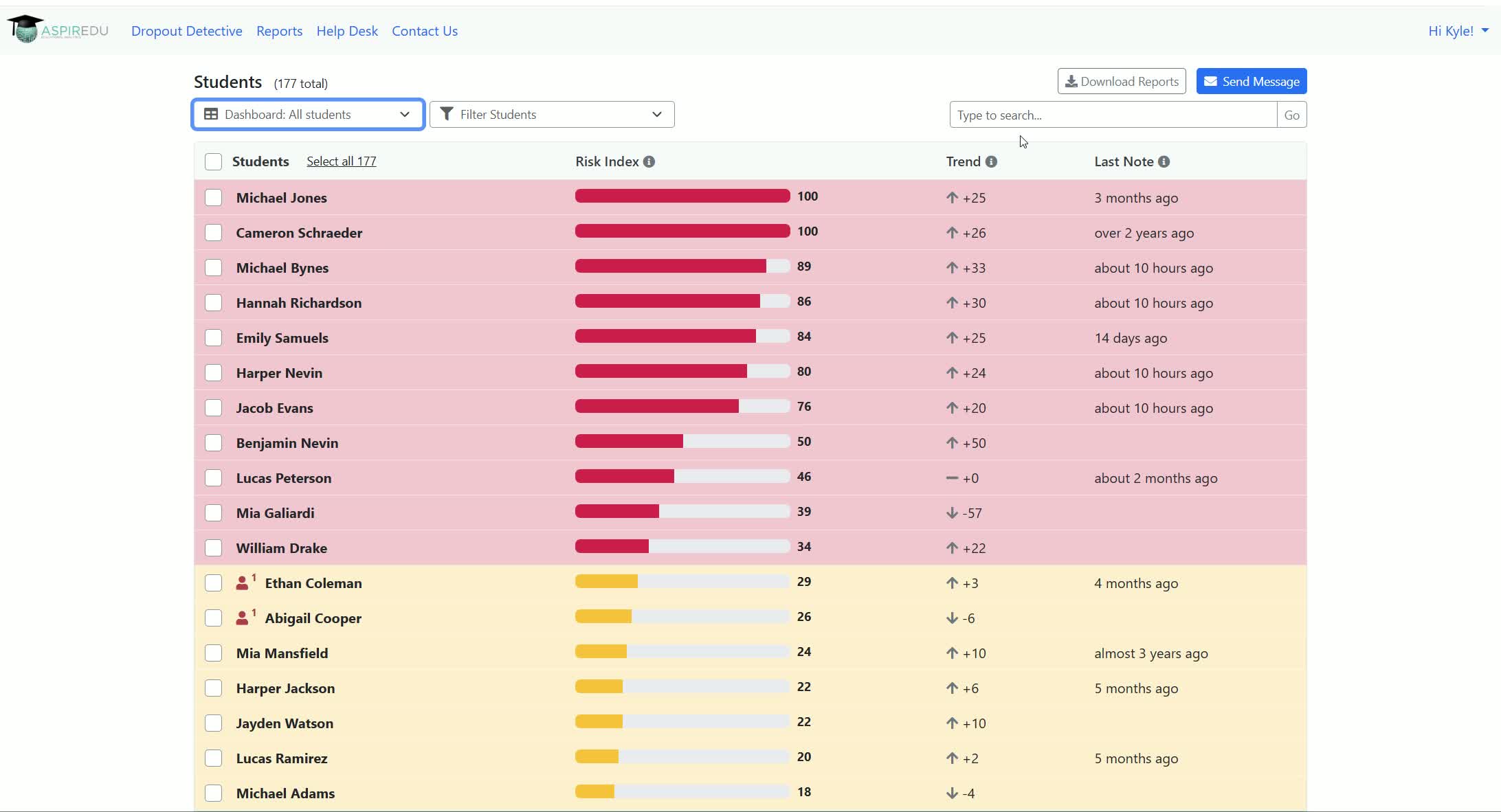Click Emily Samuels's "14 days ago" note
1501x812 pixels.
1131,338
